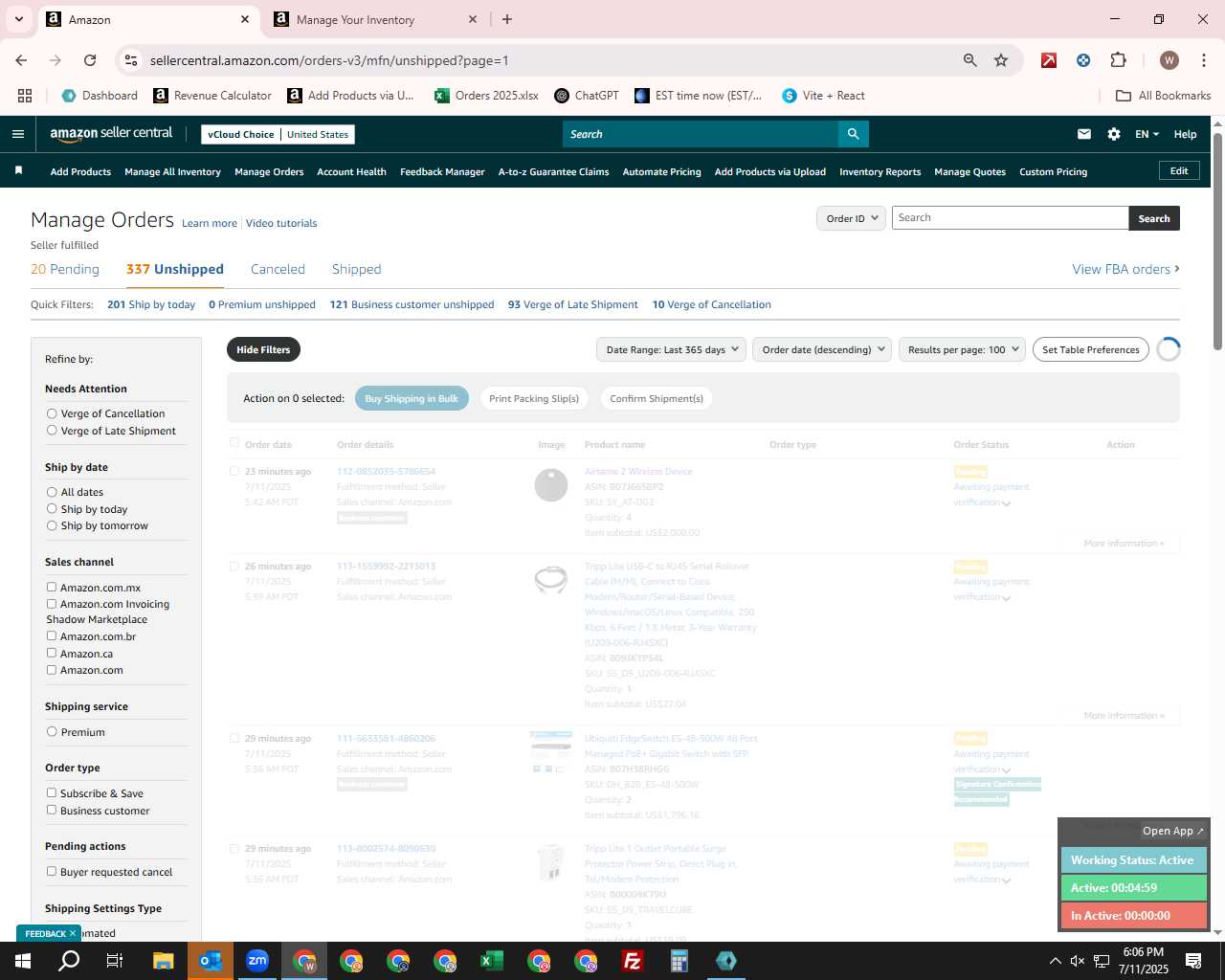Check the Amazon.com.mx sales channel
The height and width of the screenshot is (980, 1225).
tap(52, 588)
